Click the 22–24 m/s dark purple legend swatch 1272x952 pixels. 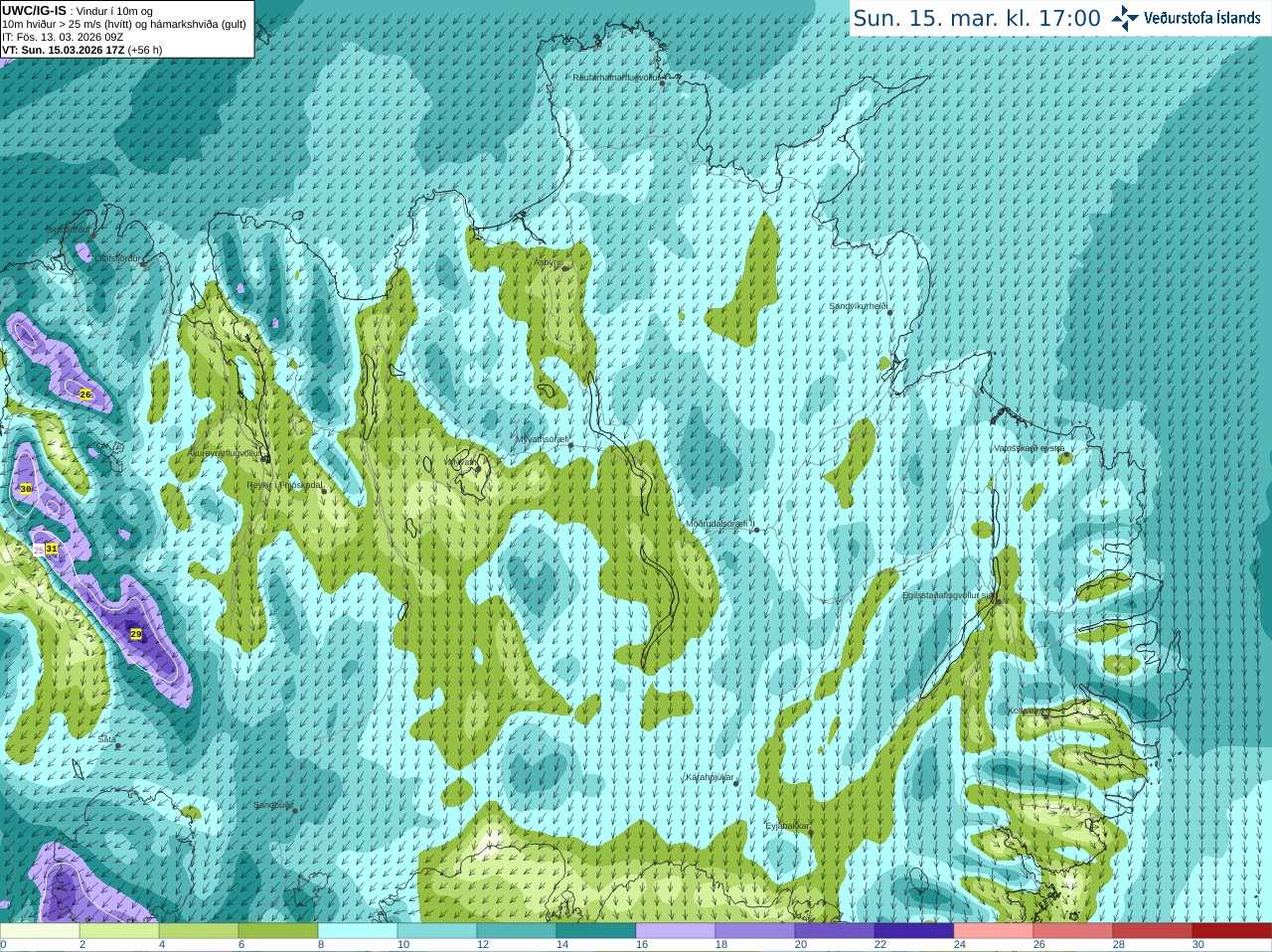pos(914,930)
